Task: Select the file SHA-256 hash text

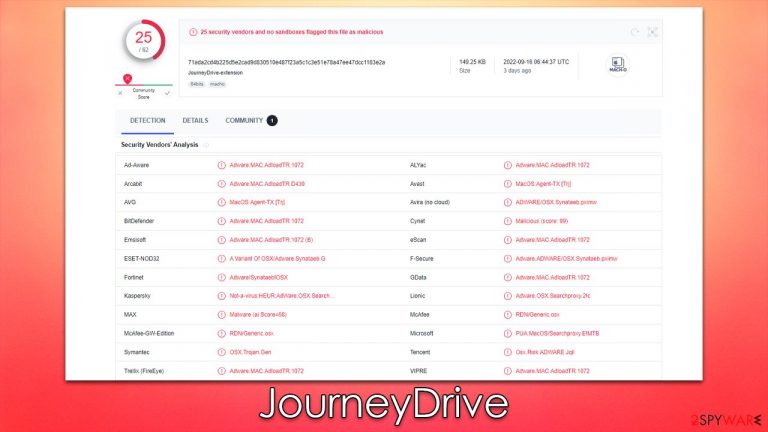Action: (x=287, y=62)
